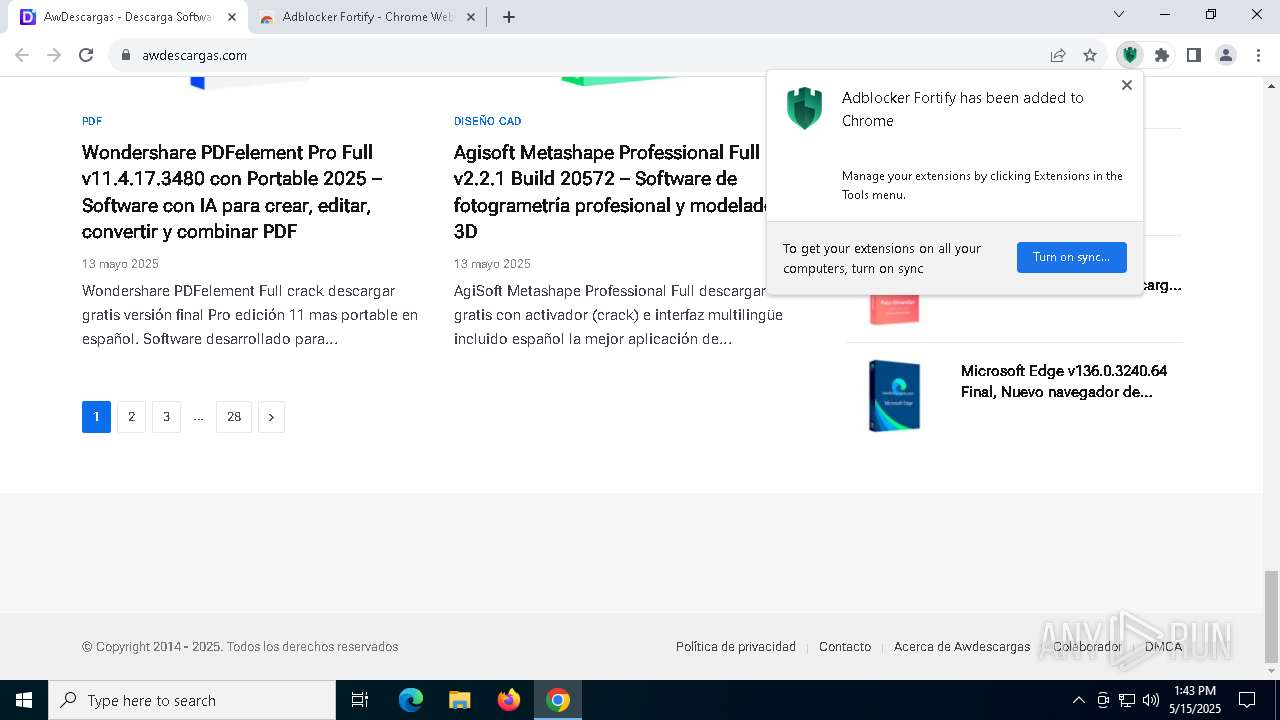Open the DISEÑO CAD category link

click(487, 121)
